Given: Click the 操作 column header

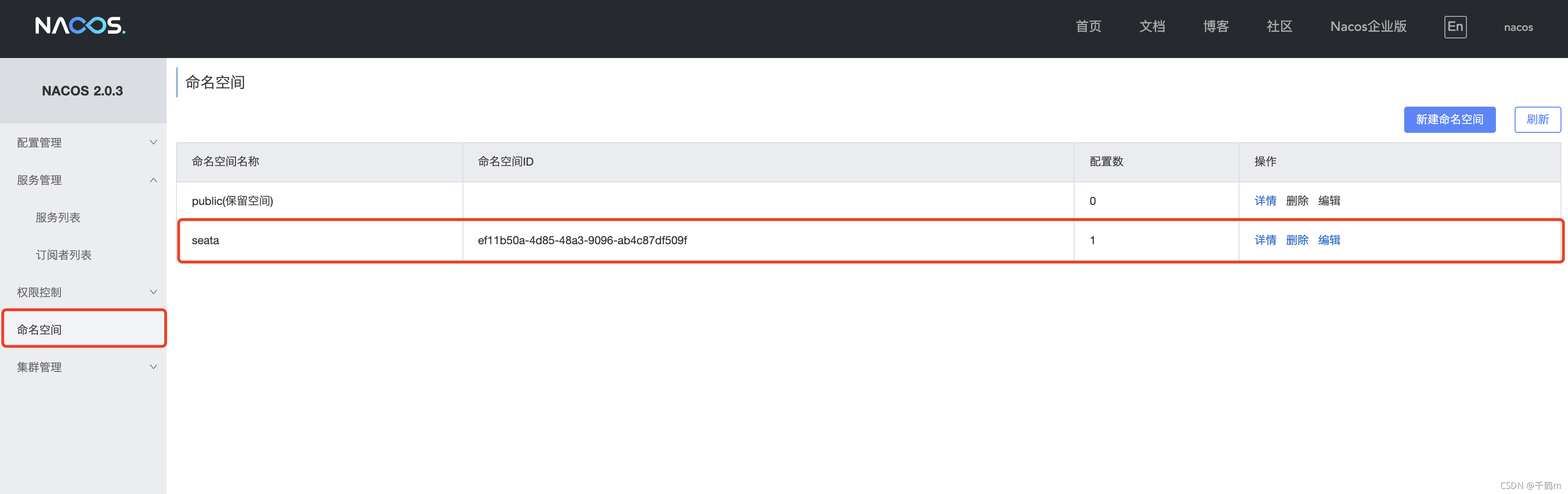Looking at the screenshot, I should pos(1399,162).
